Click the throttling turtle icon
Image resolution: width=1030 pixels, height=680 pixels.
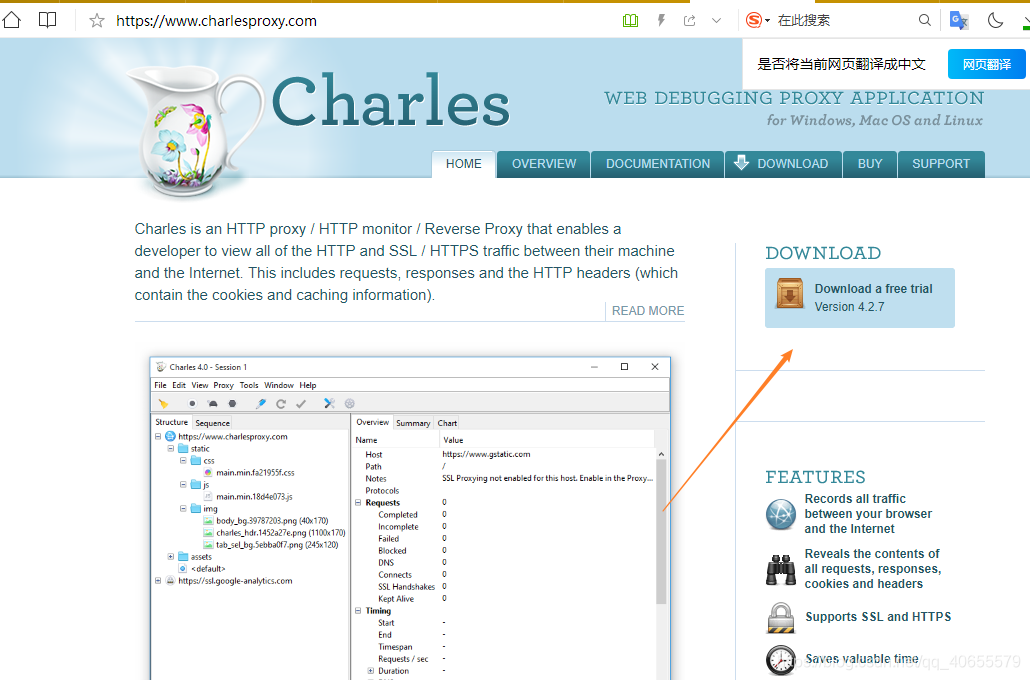[x=212, y=403]
